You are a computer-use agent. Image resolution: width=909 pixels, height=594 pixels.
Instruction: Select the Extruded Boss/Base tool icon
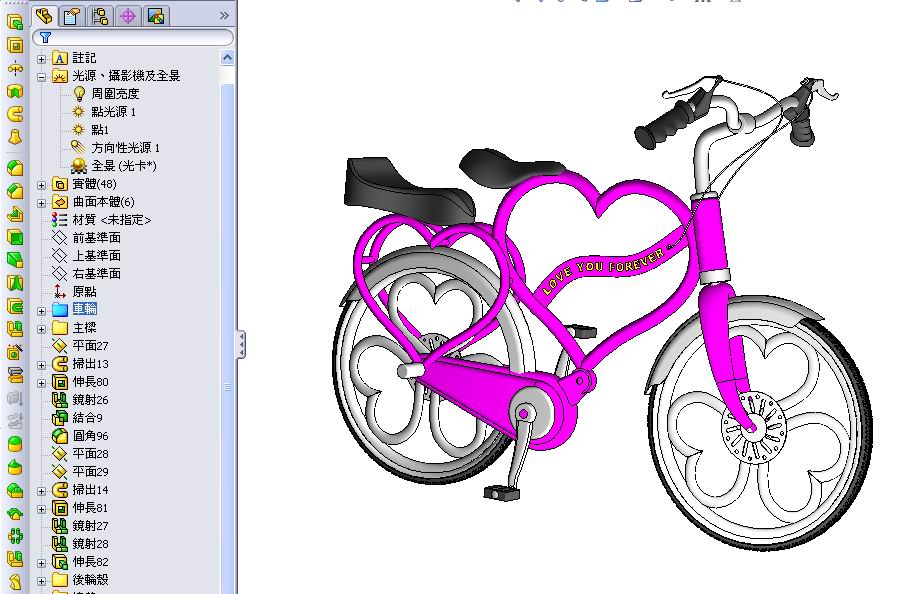[x=15, y=21]
